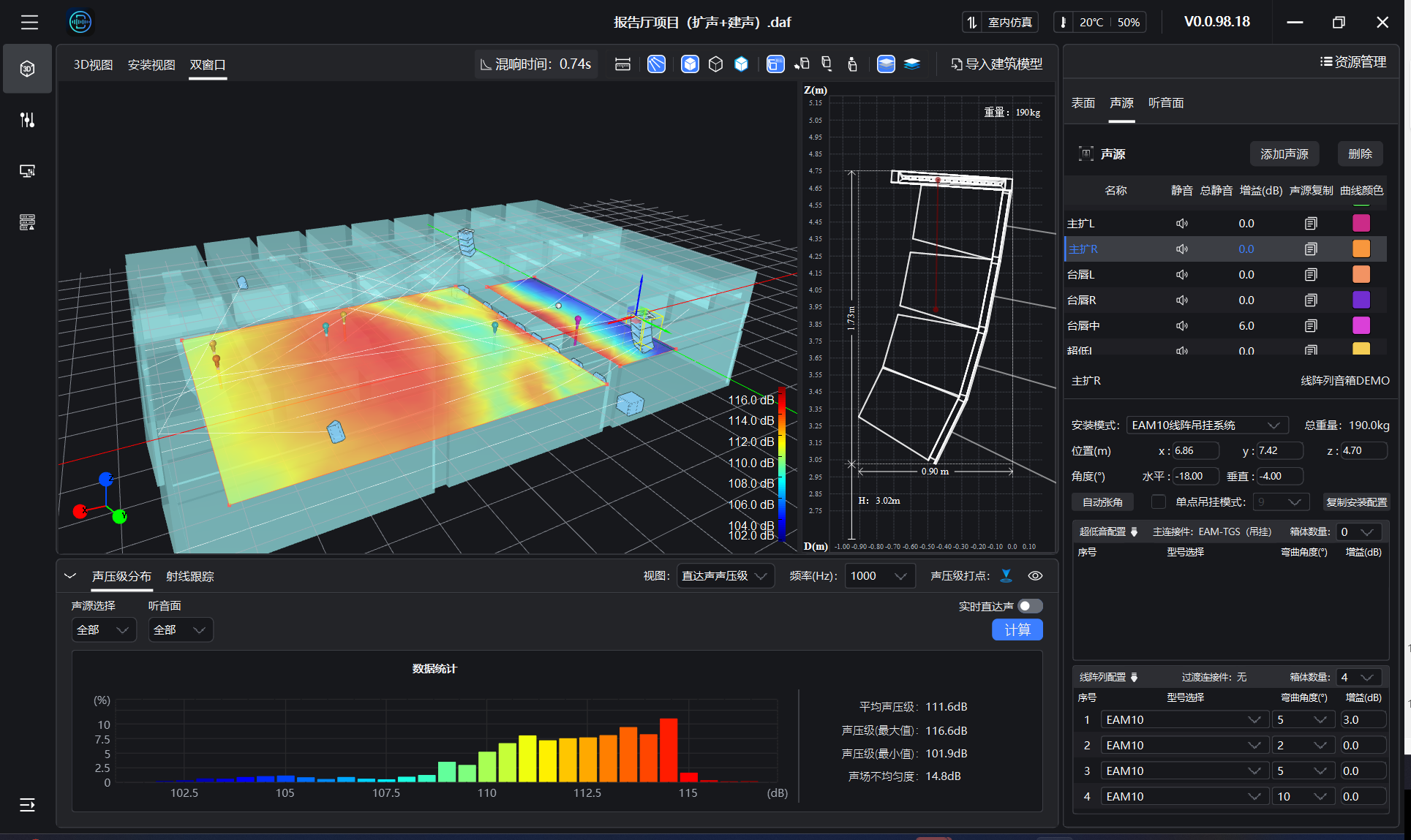
Task: Toggle the eye visibility icon
Action: coord(1035,576)
